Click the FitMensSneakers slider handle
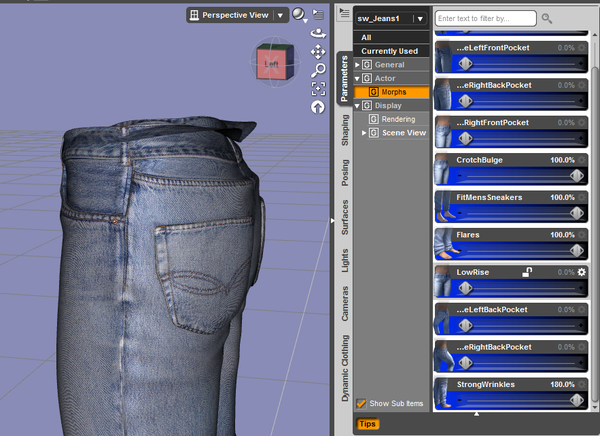 pyautogui.click(x=577, y=213)
